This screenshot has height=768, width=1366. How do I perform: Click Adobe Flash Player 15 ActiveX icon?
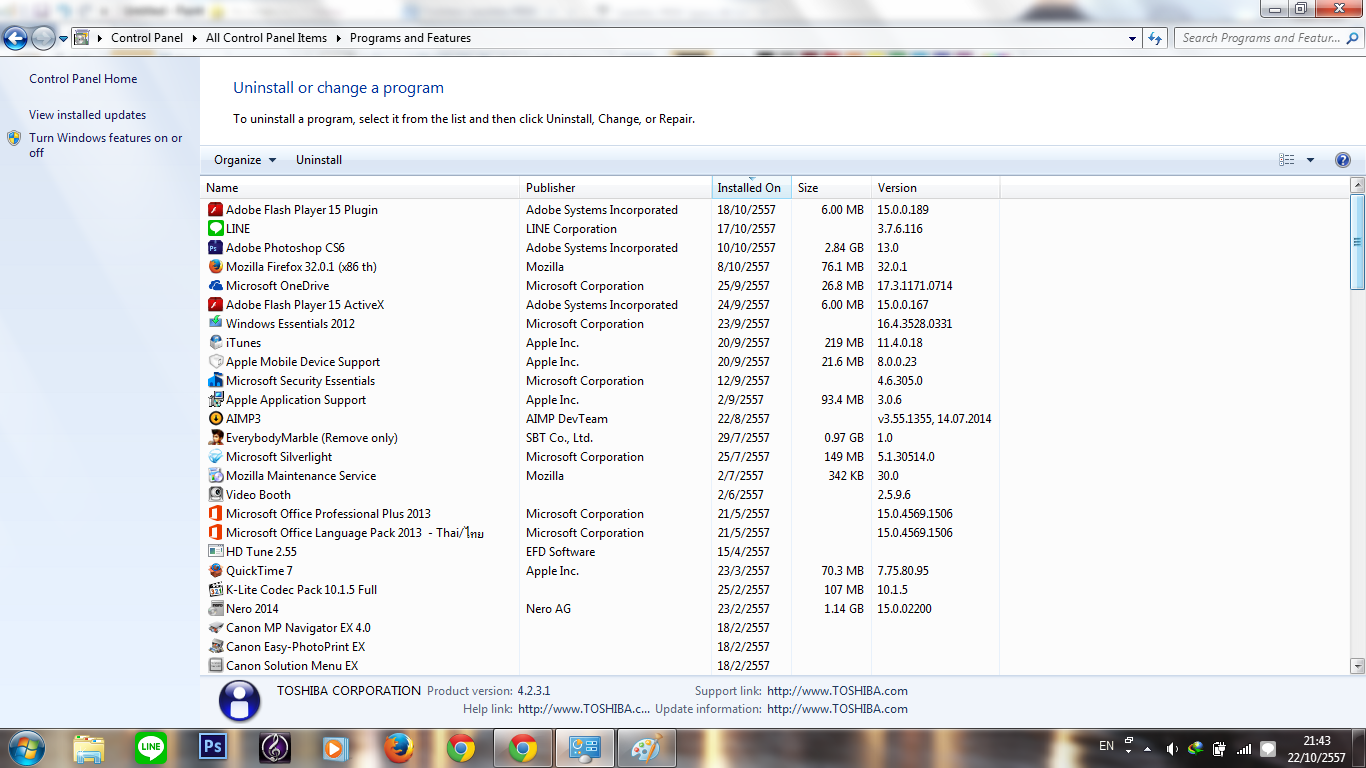point(215,305)
